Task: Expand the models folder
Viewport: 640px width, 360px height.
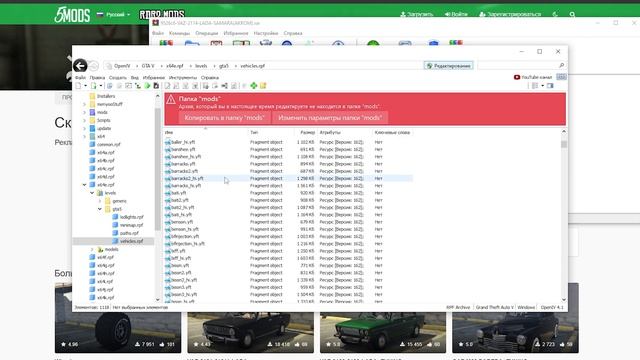Action: [92, 249]
